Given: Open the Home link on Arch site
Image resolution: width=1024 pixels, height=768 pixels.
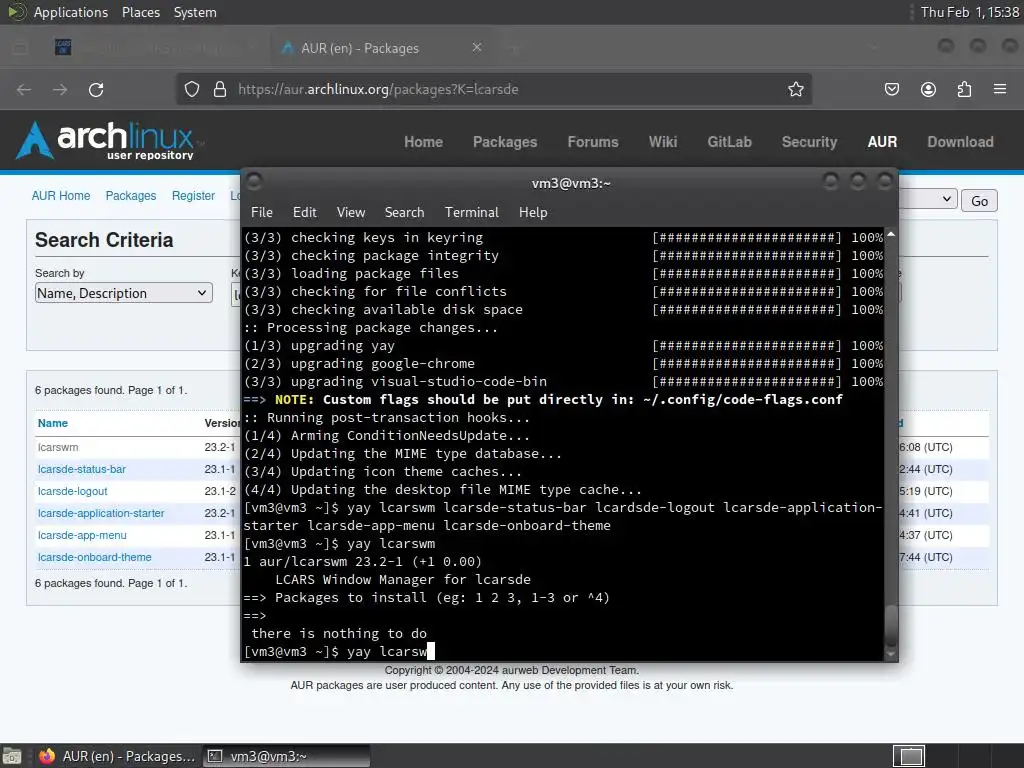Looking at the screenshot, I should coord(423,142).
